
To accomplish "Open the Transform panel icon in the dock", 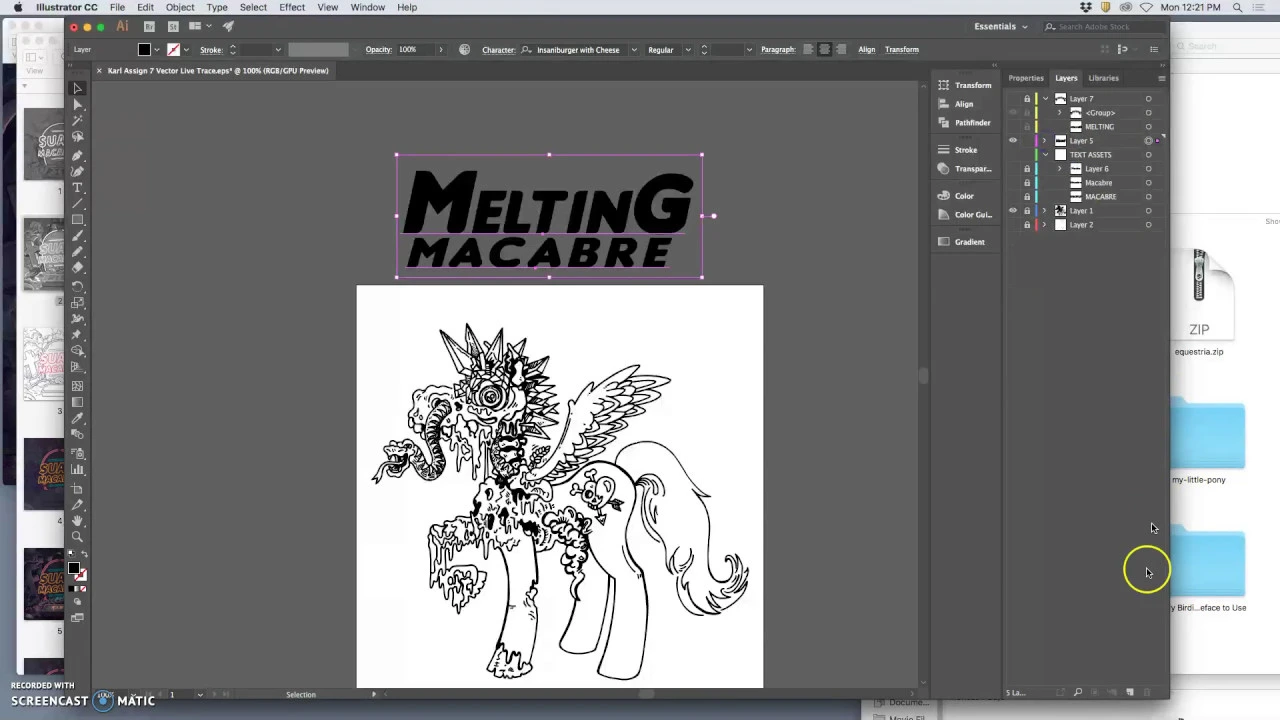I will click(x=943, y=85).
